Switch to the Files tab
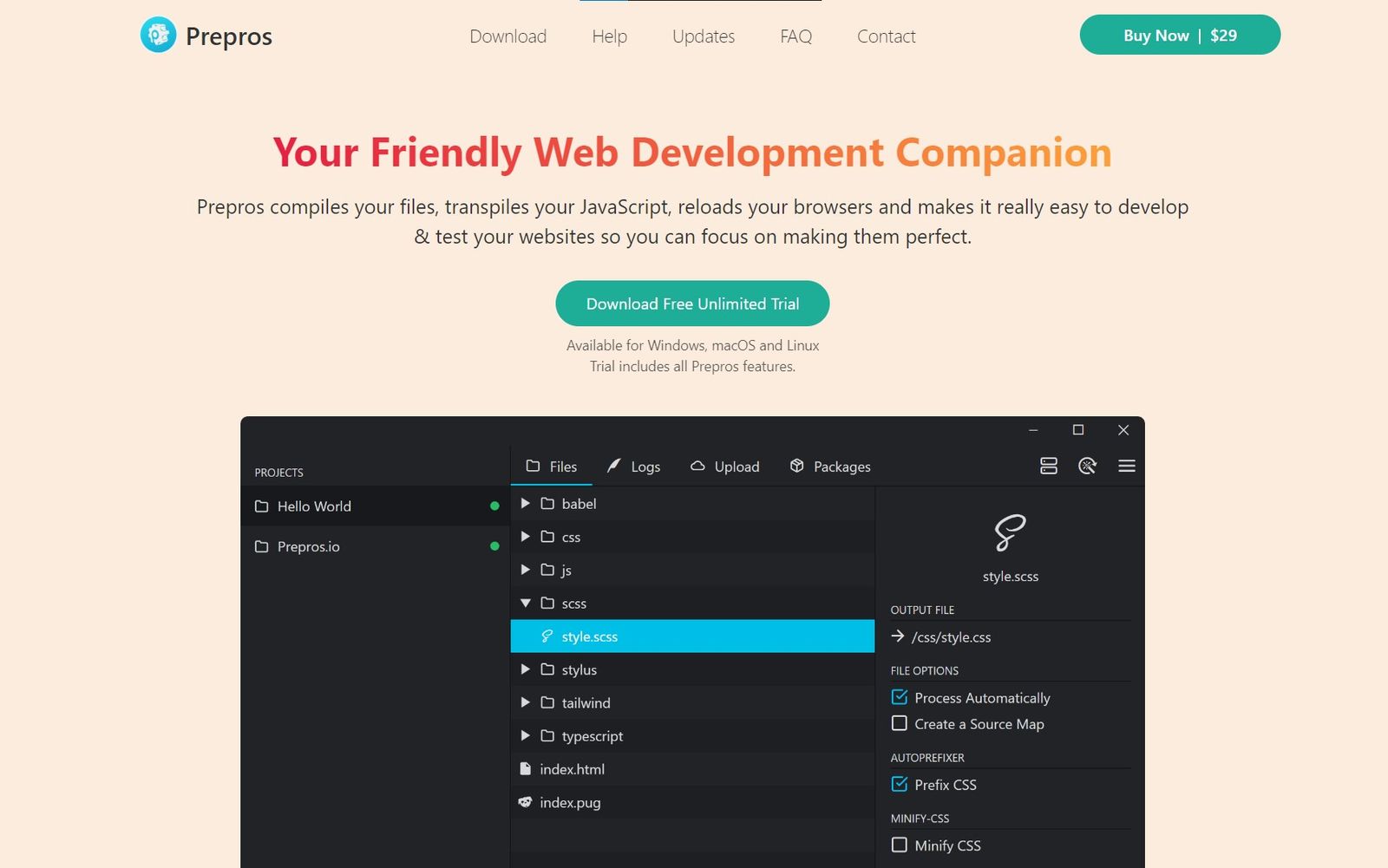 [x=552, y=467]
